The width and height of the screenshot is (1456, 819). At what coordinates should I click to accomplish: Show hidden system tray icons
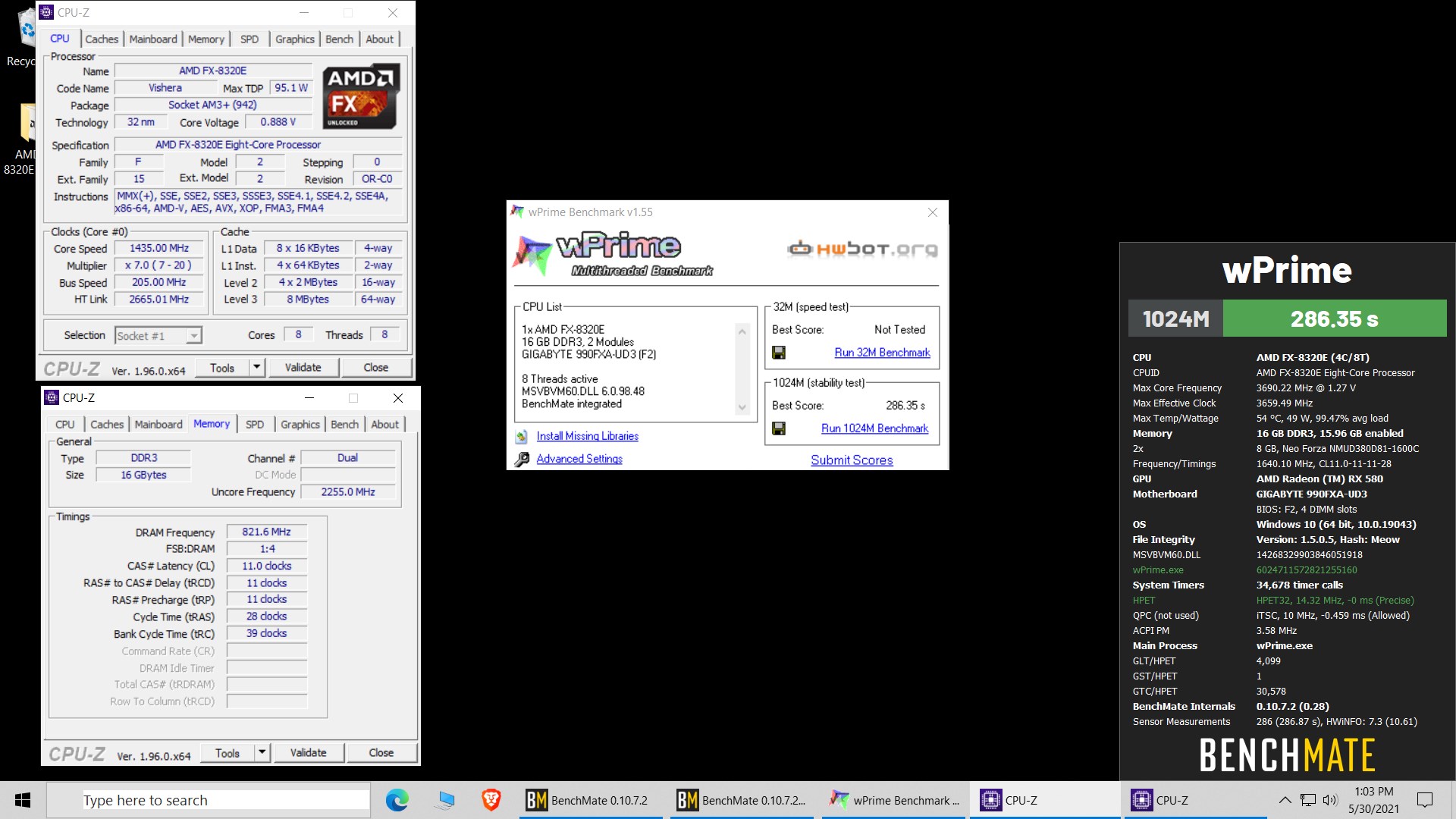(x=1285, y=800)
